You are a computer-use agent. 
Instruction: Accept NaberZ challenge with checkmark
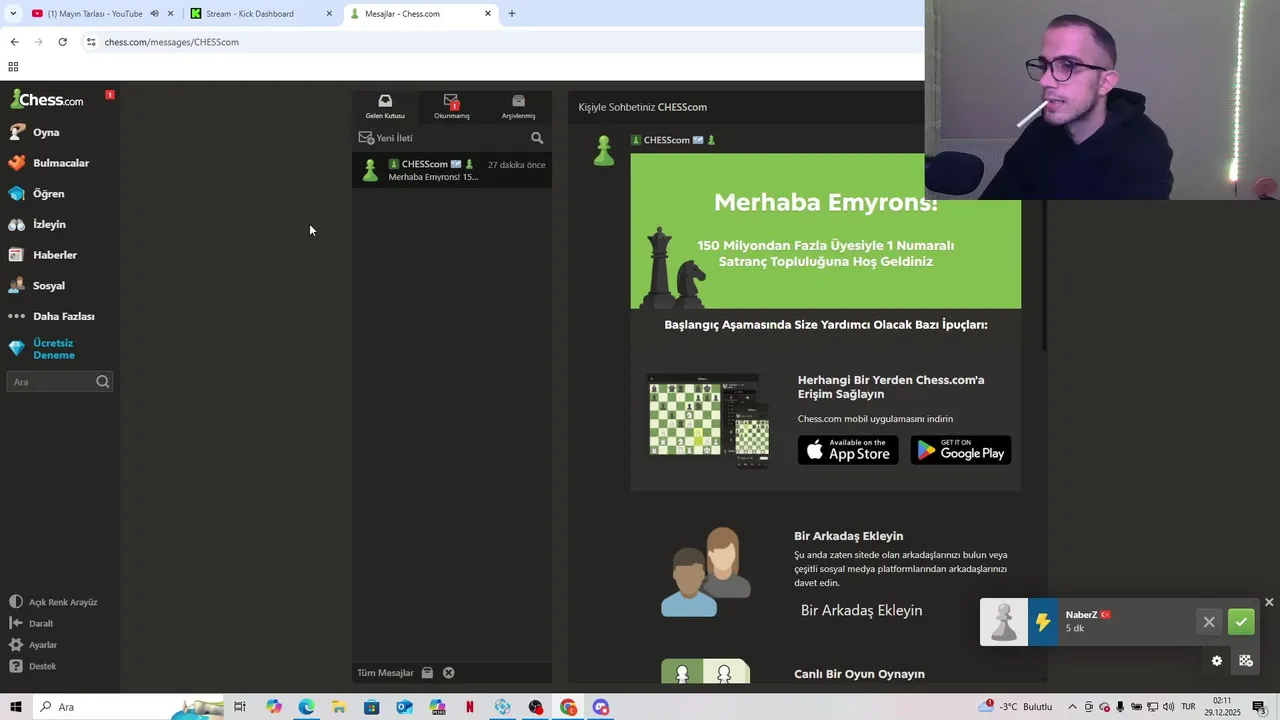[x=1241, y=622]
